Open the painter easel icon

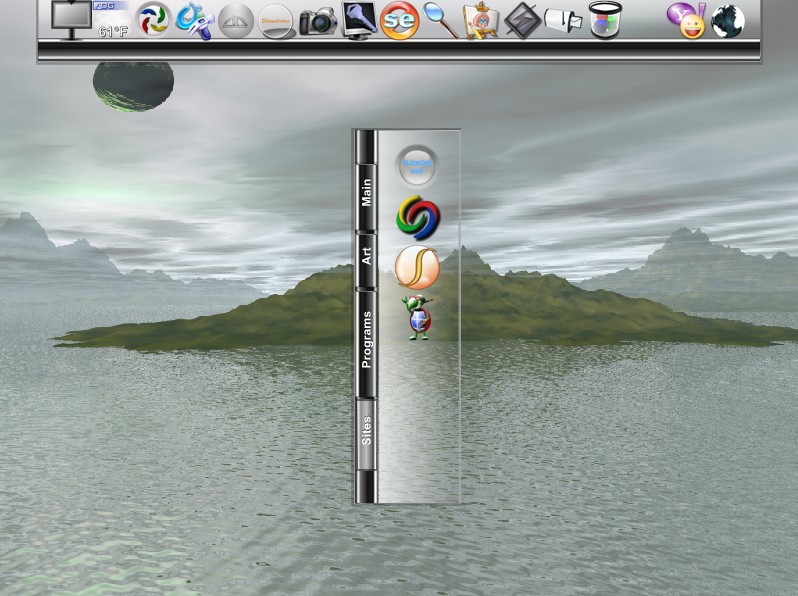point(480,21)
